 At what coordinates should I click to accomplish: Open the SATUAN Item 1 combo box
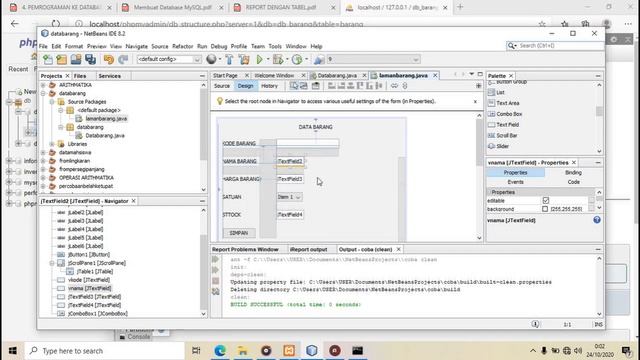(x=290, y=197)
